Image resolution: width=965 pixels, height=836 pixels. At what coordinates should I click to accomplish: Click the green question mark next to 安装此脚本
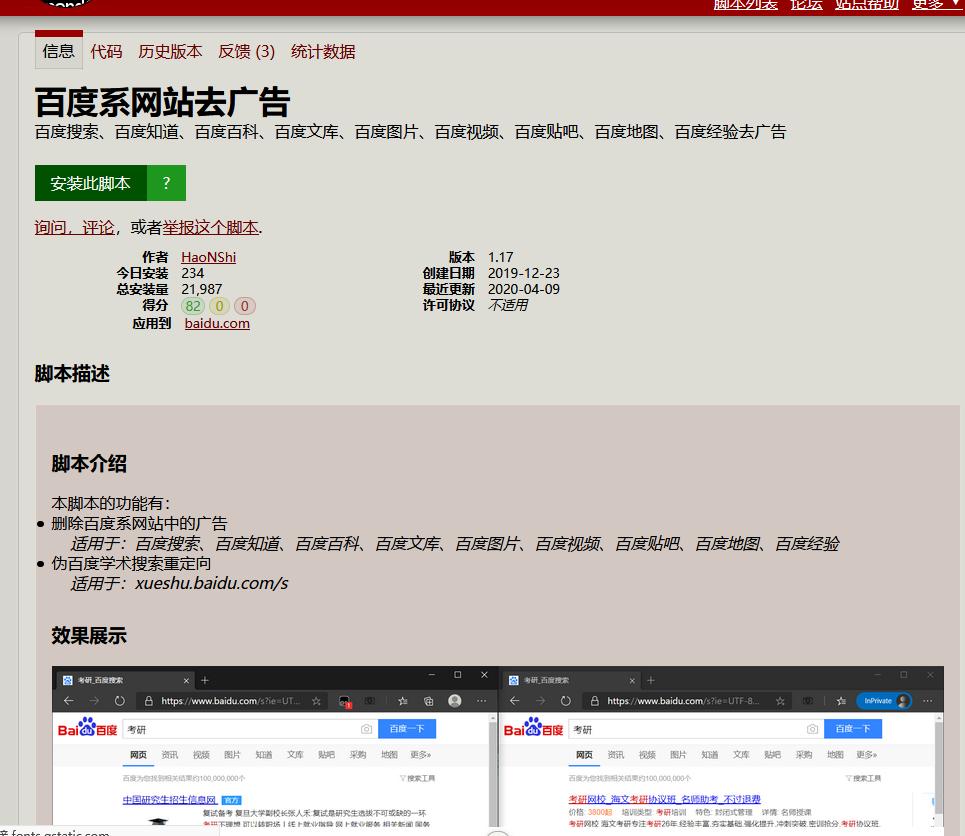coord(165,183)
